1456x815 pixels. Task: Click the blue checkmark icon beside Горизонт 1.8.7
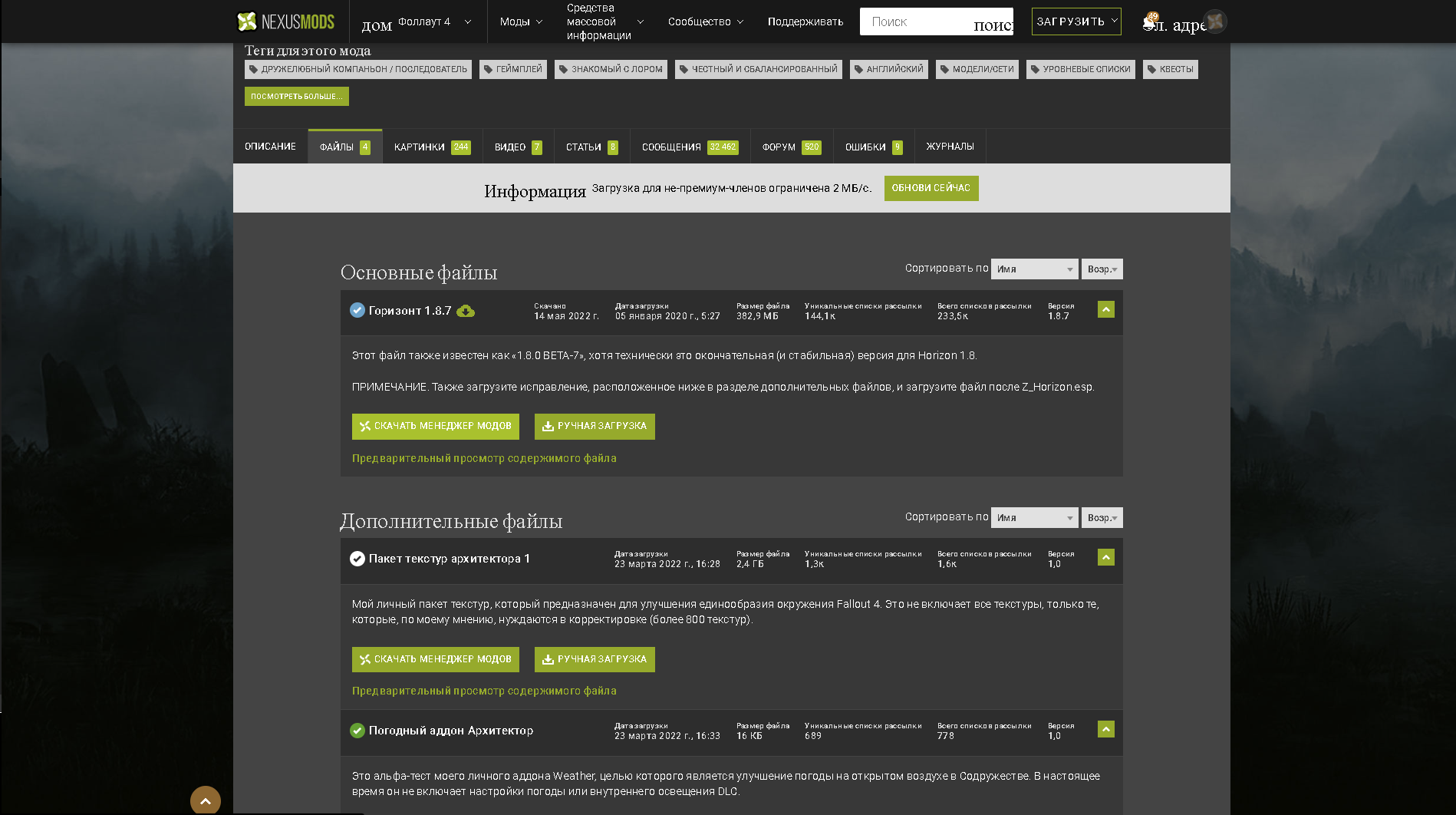click(x=357, y=310)
